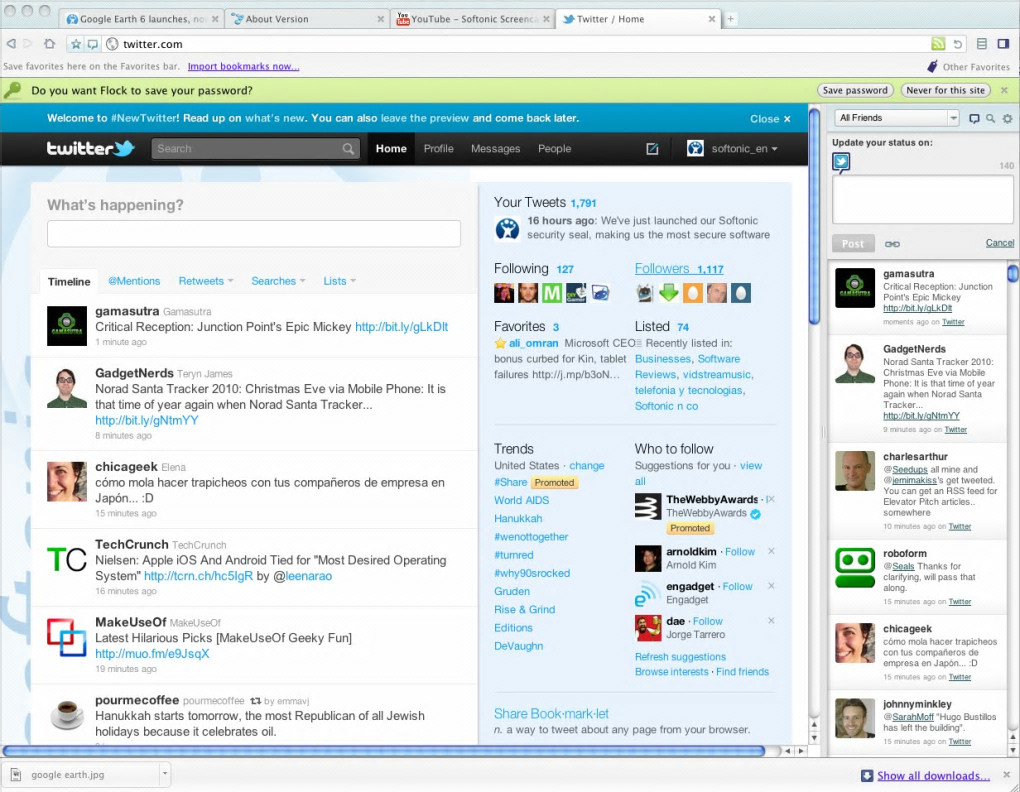Image resolution: width=1020 pixels, height=792 pixels.
Task: Click the sidebar feed vertical scrollbar
Action: pos(1013,272)
